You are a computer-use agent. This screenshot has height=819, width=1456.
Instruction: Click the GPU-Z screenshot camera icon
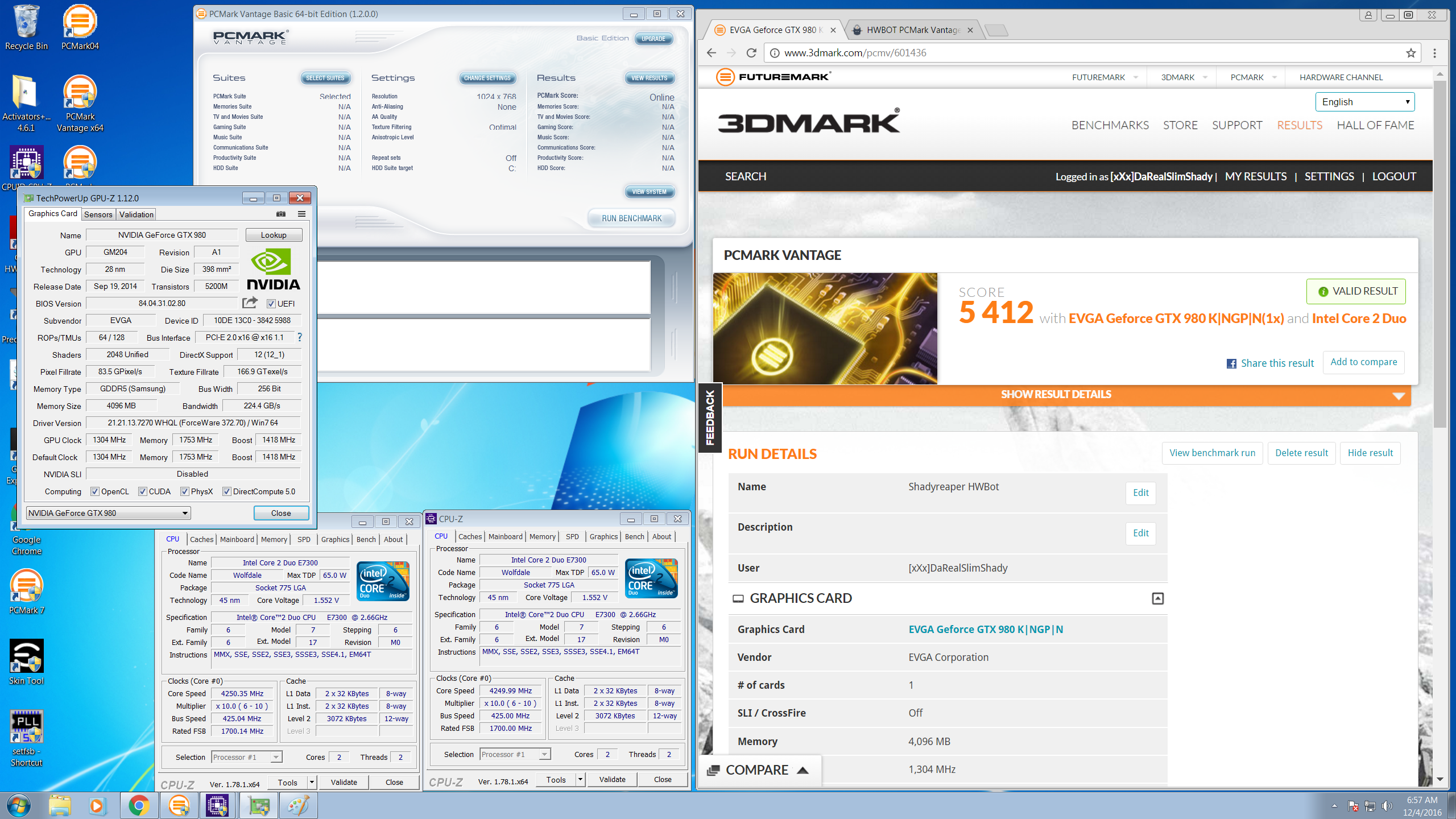[x=281, y=214]
